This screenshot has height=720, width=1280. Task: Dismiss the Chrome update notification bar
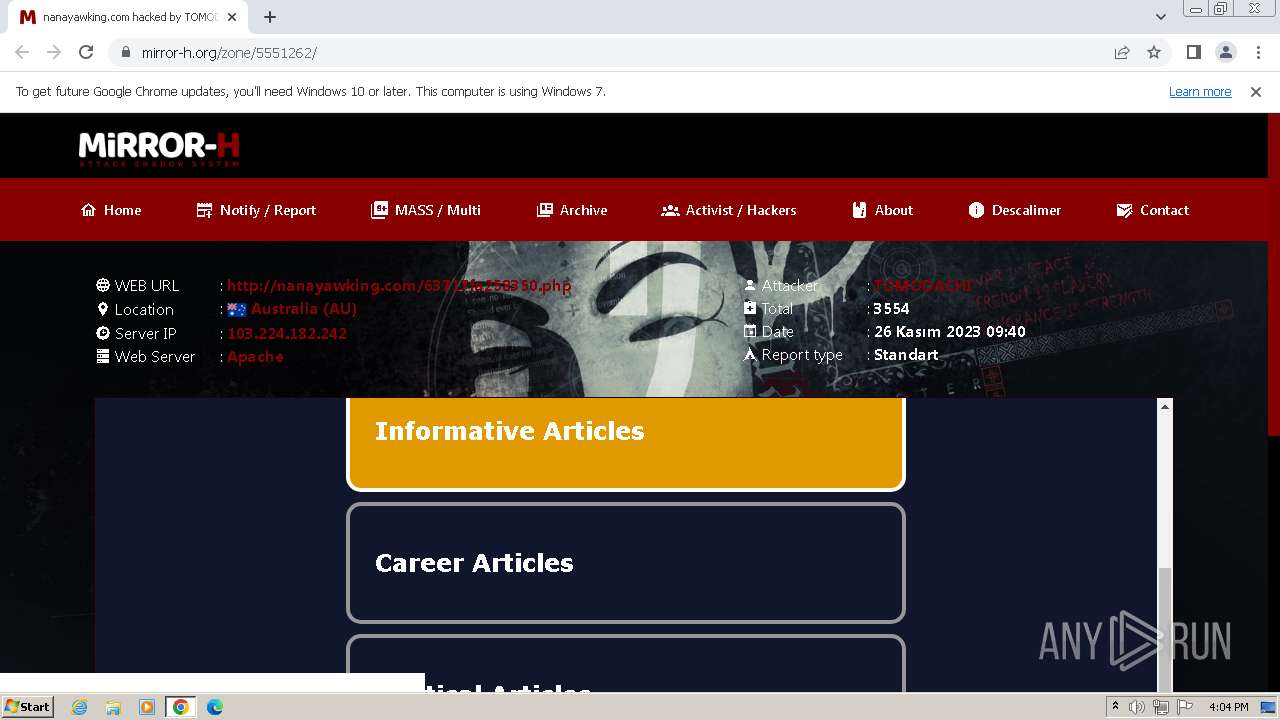(x=1256, y=91)
